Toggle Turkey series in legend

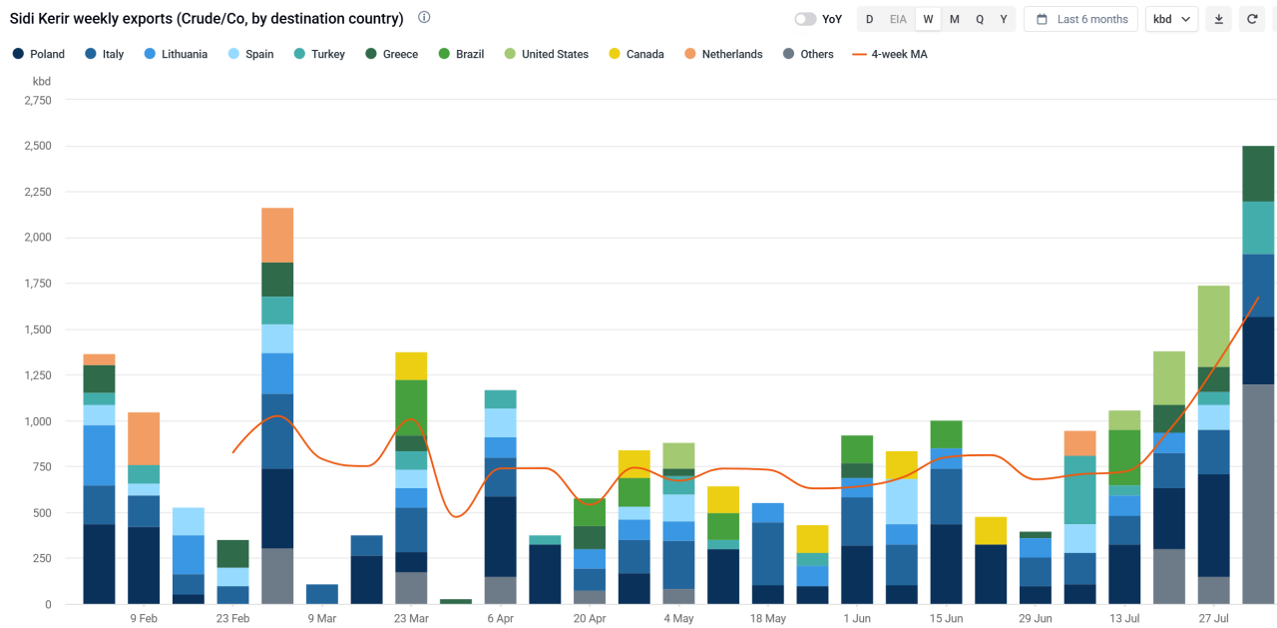(319, 54)
